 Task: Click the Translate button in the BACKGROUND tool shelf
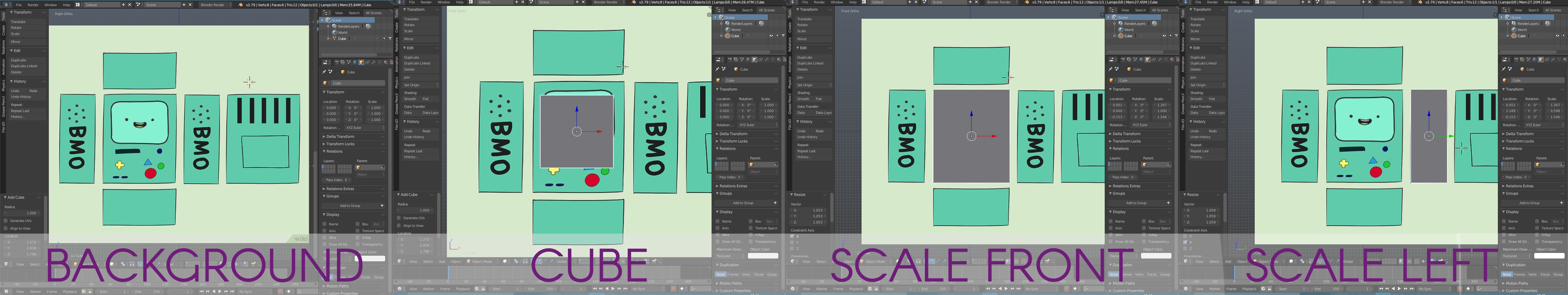coord(27,22)
